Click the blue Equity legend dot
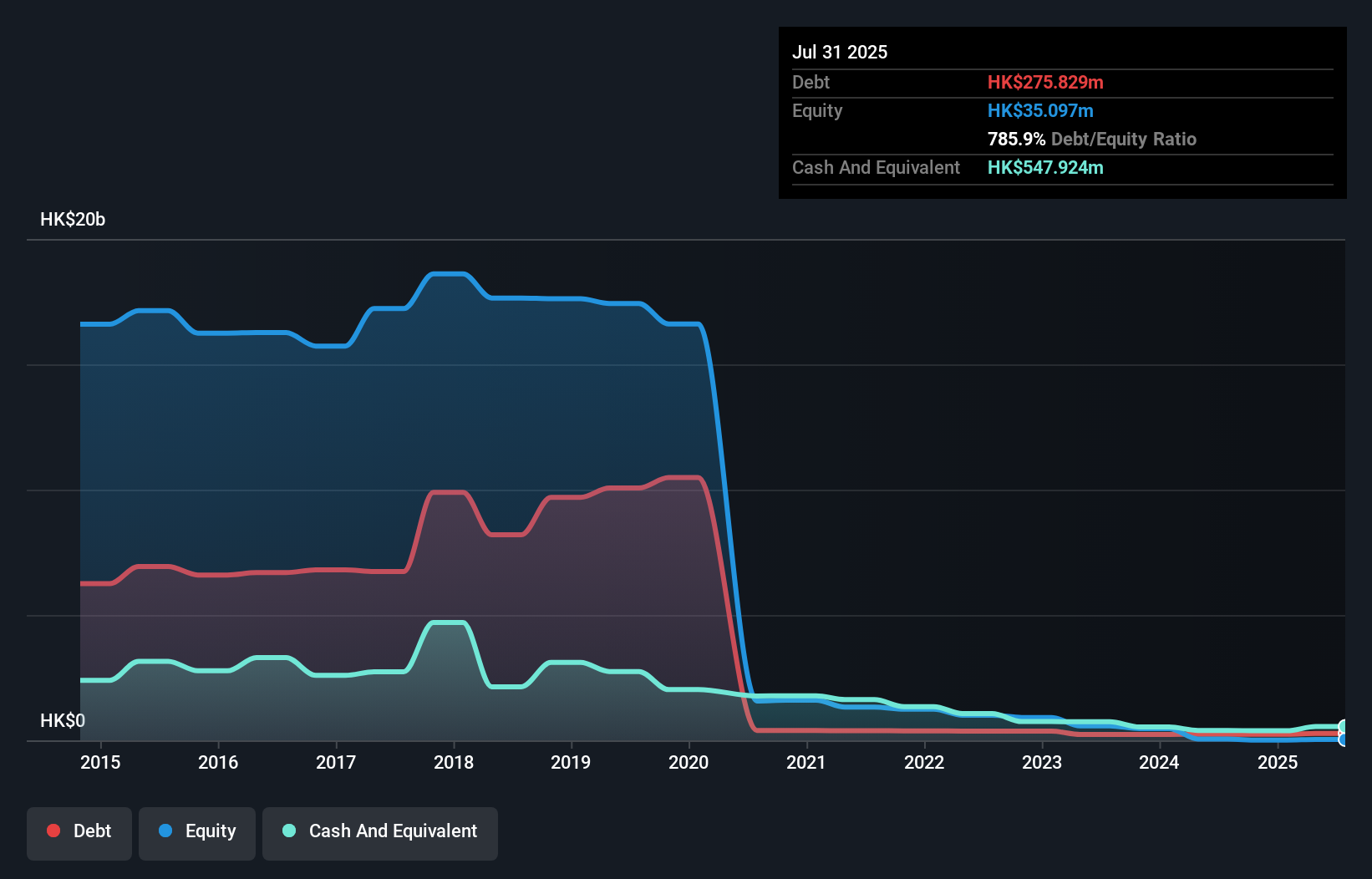Screen dimensions: 1372x879 click(165, 831)
